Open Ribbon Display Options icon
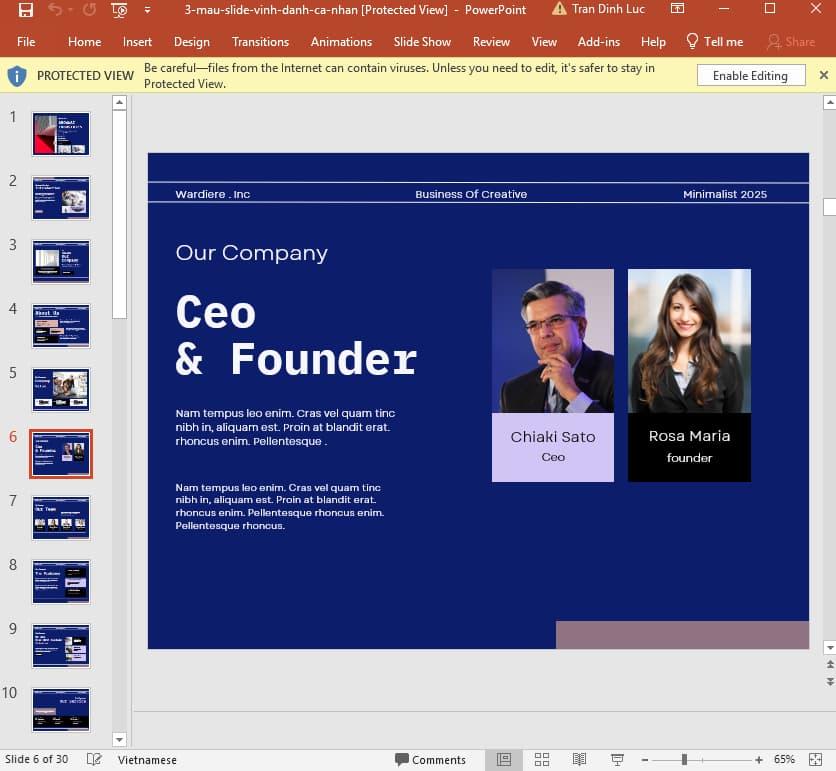 coord(677,9)
